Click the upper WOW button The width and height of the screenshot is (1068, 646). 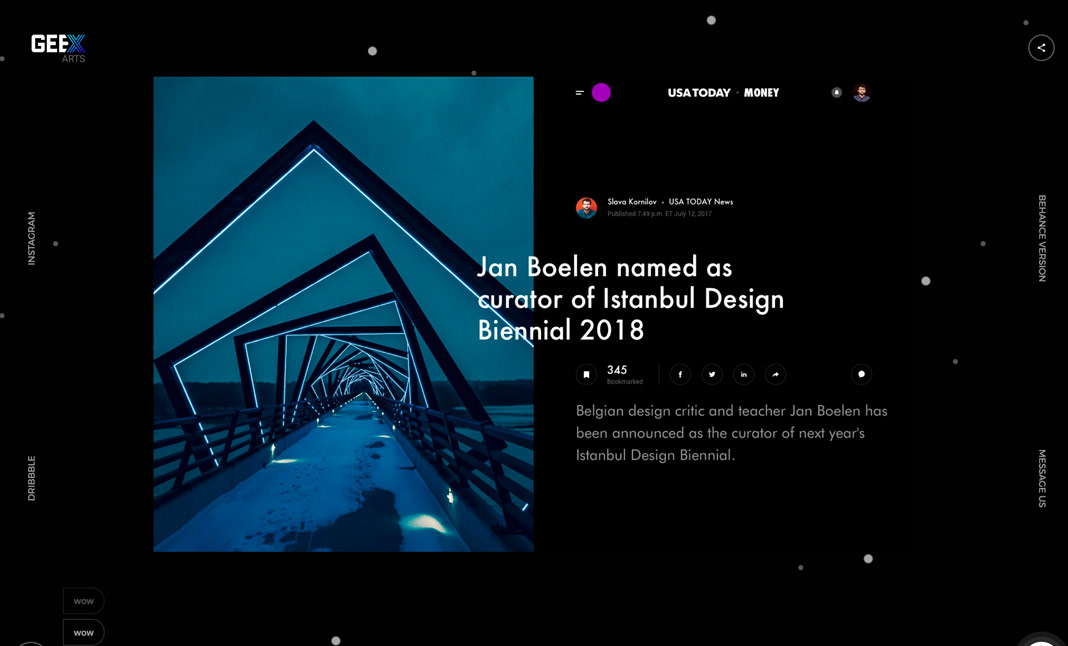(x=84, y=601)
